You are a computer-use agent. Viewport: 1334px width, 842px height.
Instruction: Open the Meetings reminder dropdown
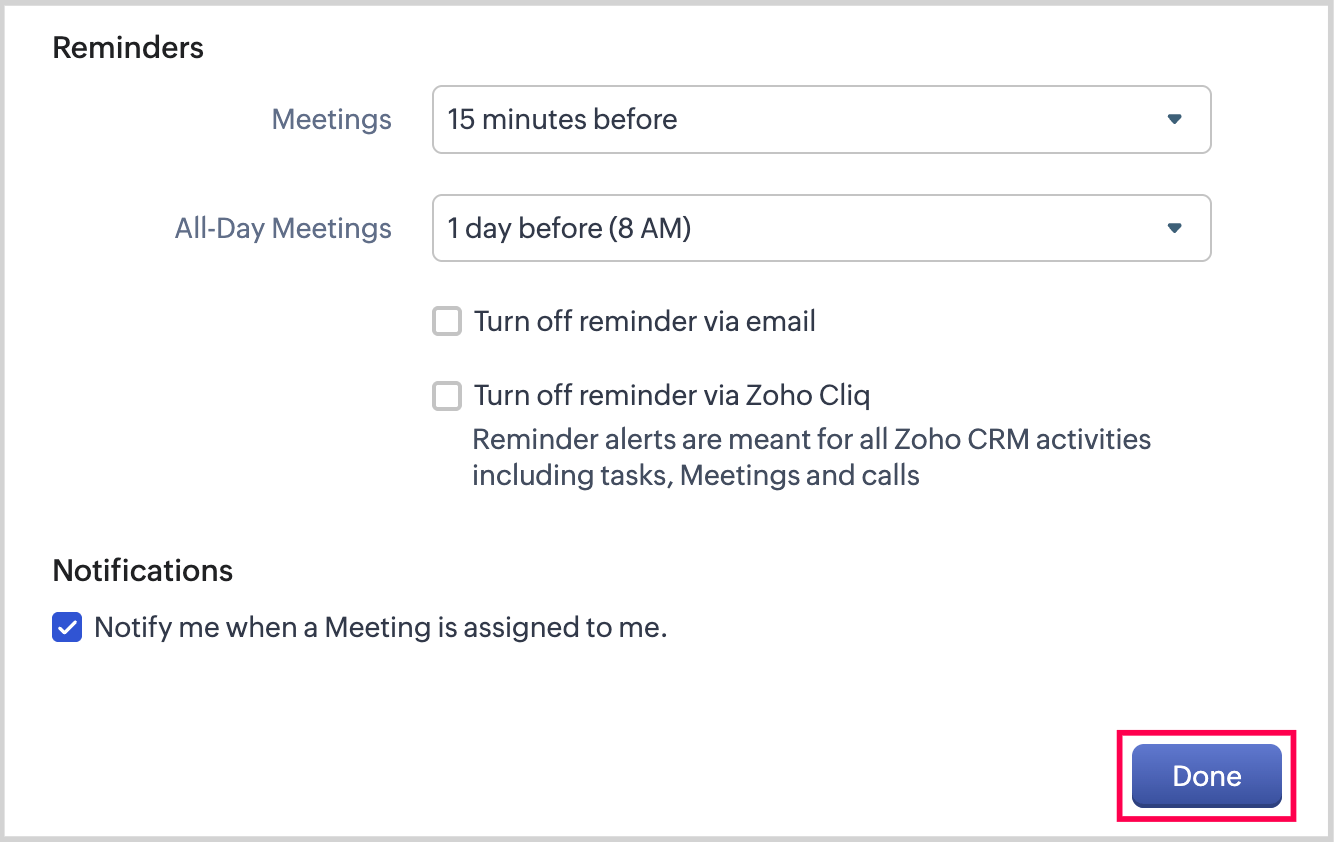pos(820,120)
